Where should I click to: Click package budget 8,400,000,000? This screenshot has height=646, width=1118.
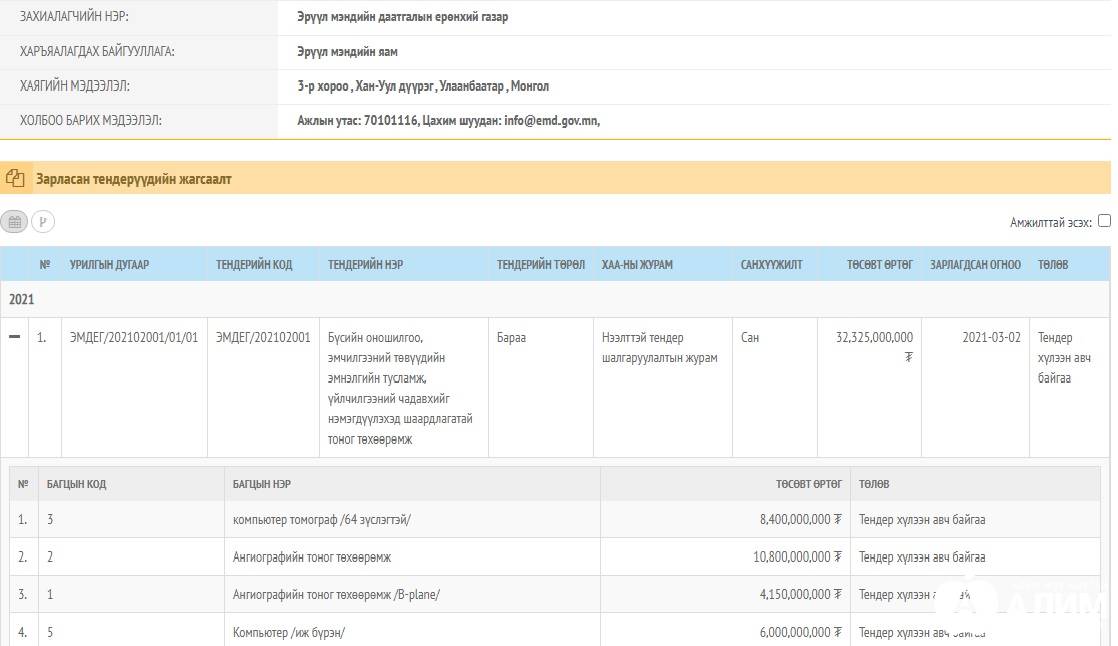point(800,520)
